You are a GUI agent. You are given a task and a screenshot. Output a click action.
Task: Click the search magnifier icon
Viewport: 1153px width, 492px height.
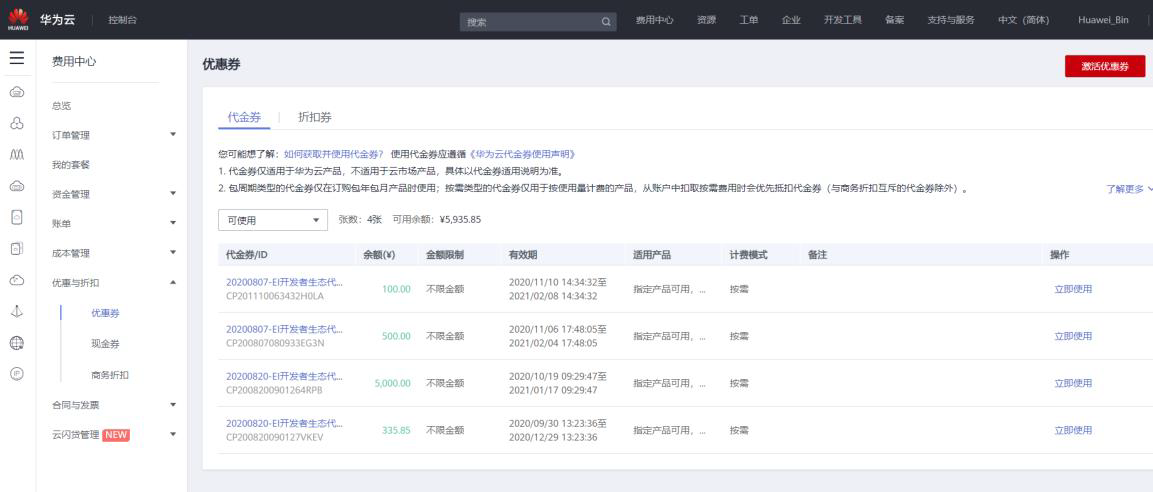[x=606, y=22]
